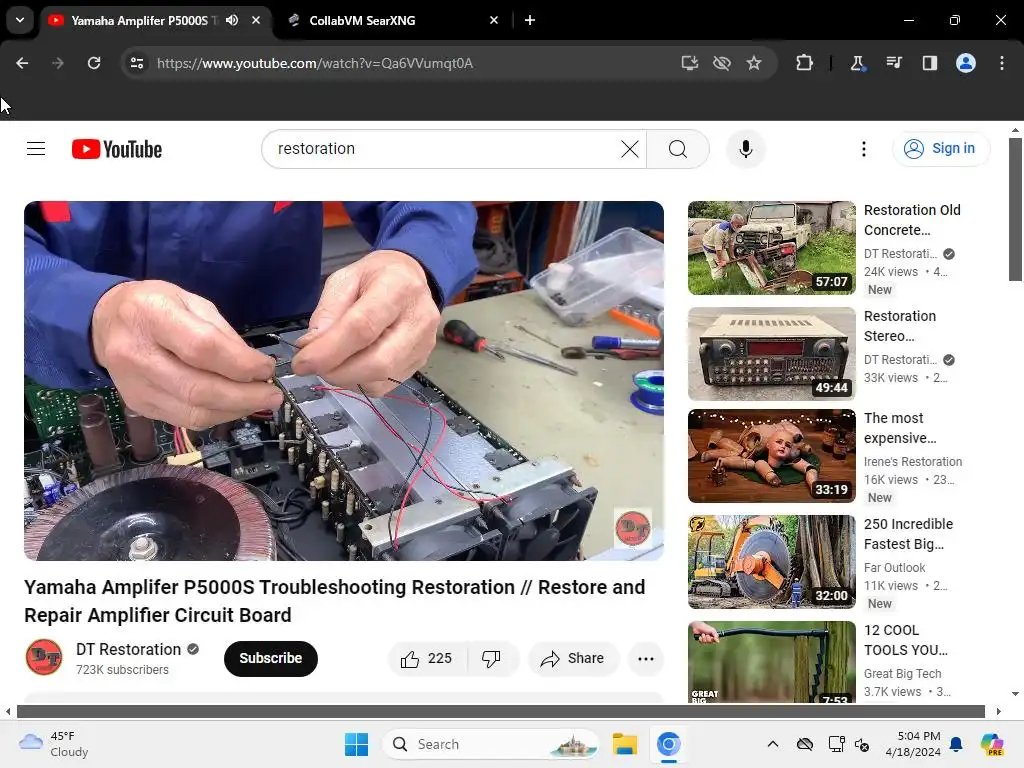This screenshot has width=1024, height=768.
Task: Click the video title text
Action: [x=334, y=601]
